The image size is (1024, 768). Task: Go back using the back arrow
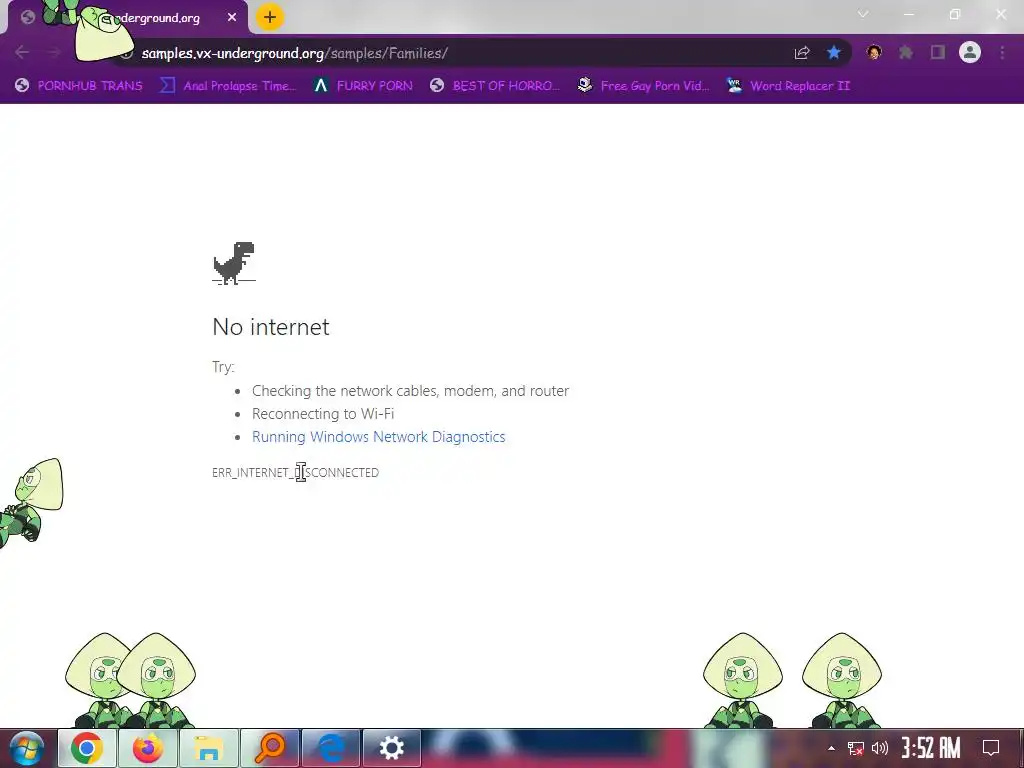click(x=22, y=52)
